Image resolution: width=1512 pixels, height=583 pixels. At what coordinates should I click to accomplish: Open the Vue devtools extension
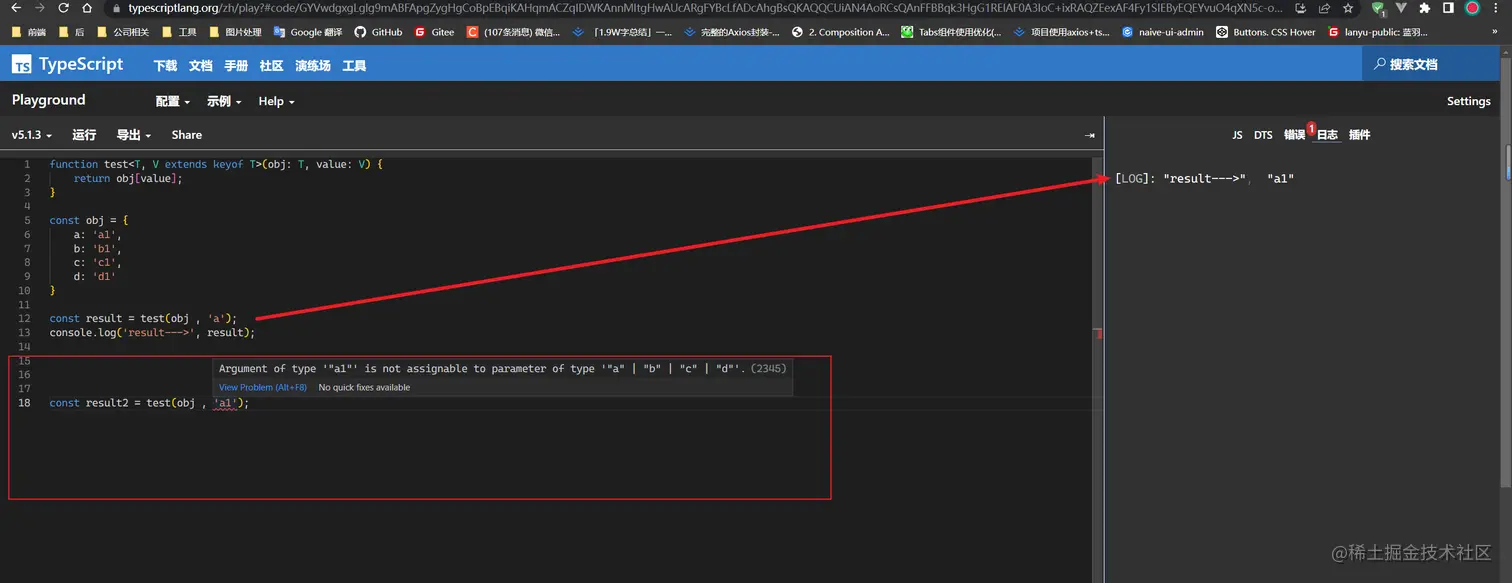(x=1401, y=8)
